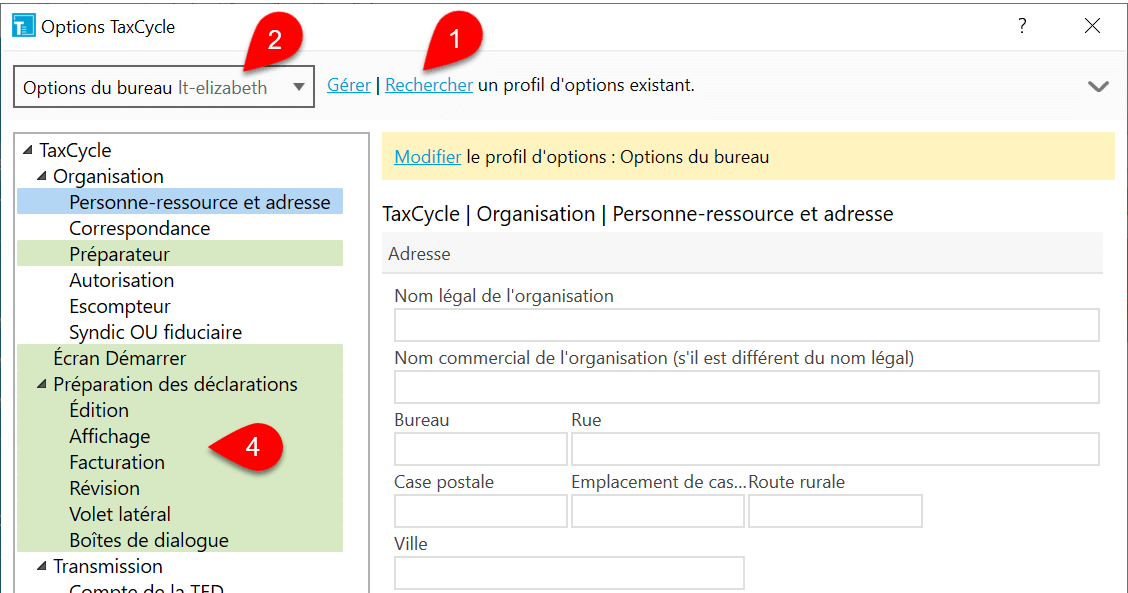Image resolution: width=1128 pixels, height=593 pixels.
Task: Click the Gérer link
Action: pyautogui.click(x=349, y=85)
